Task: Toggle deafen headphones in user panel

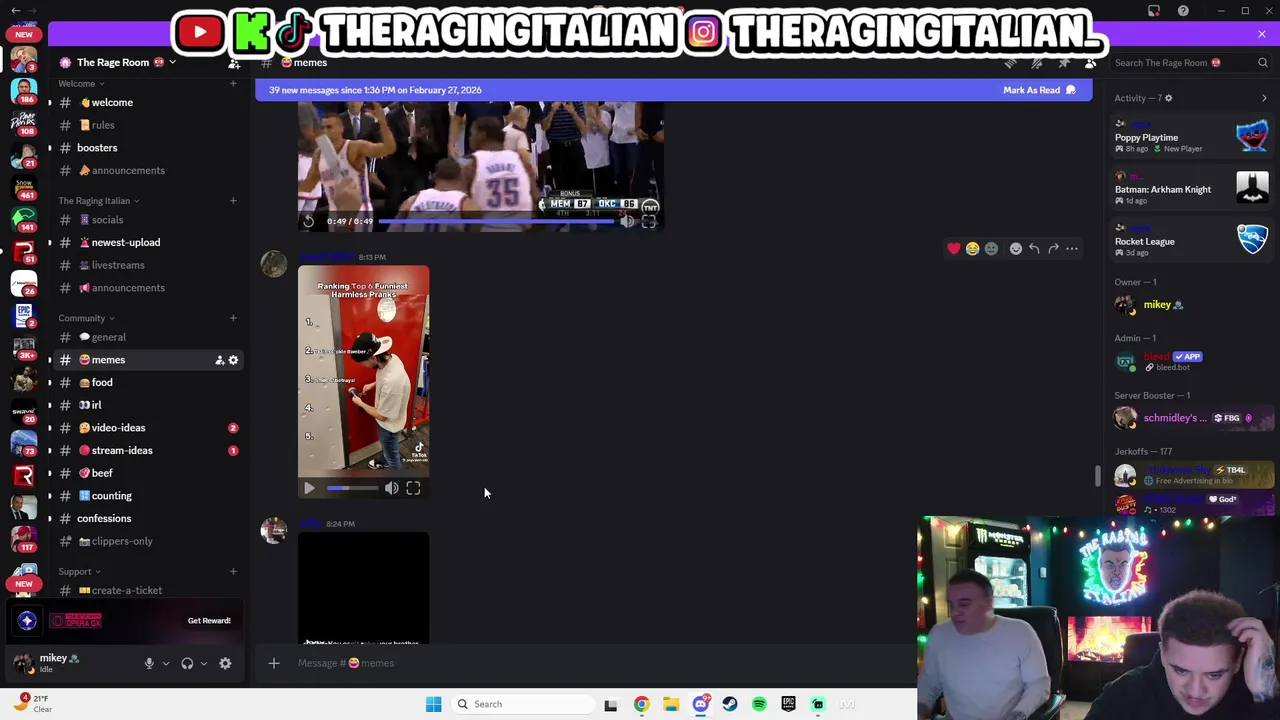Action: [187, 663]
